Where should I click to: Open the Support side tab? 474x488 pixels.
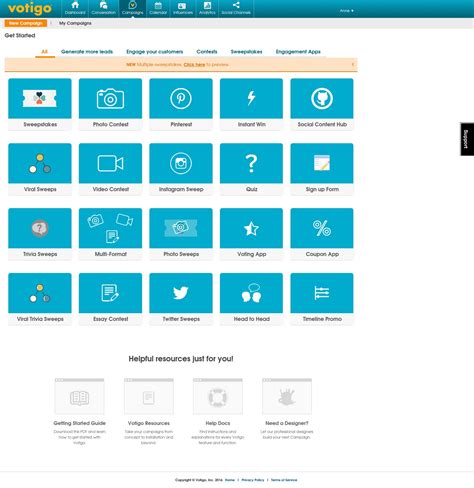point(467,139)
